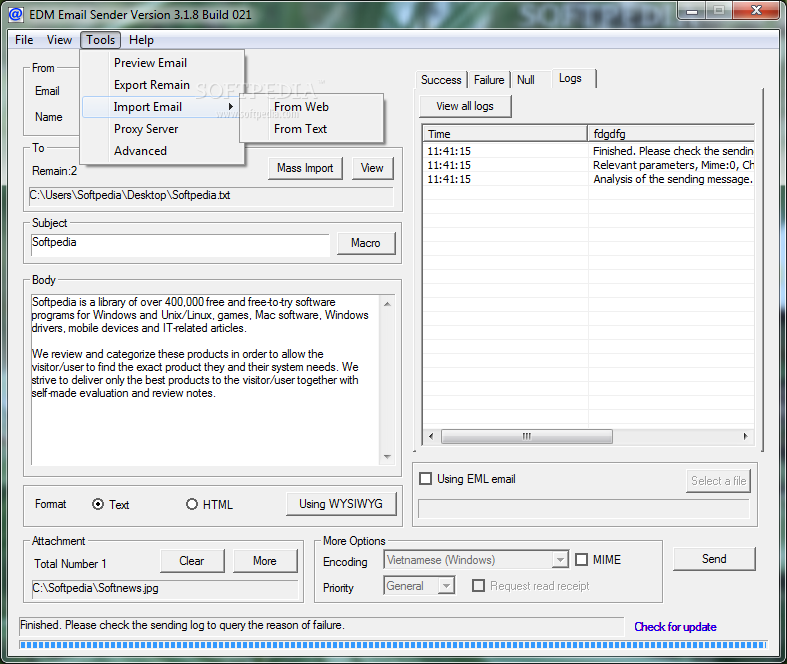The height and width of the screenshot is (664, 787).
Task: Toggle Request read receipt checkbox
Action: click(478, 585)
